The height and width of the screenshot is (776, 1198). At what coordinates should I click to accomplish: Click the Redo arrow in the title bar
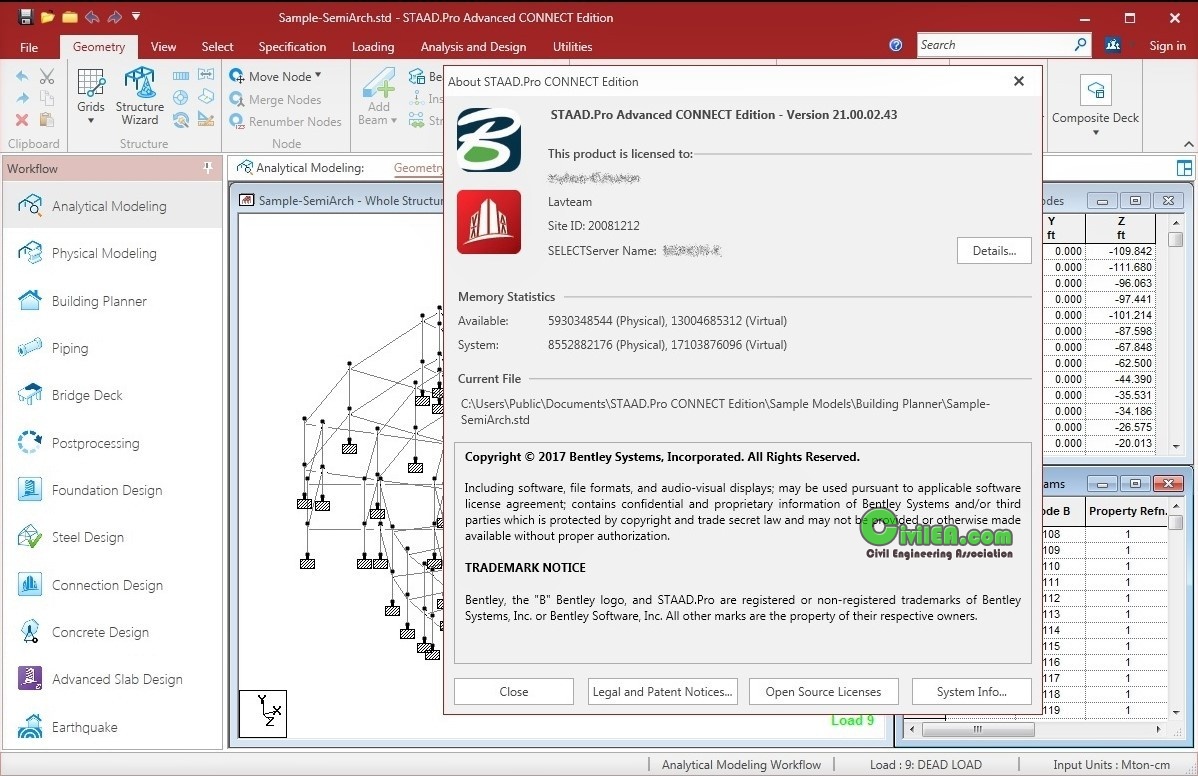(115, 17)
